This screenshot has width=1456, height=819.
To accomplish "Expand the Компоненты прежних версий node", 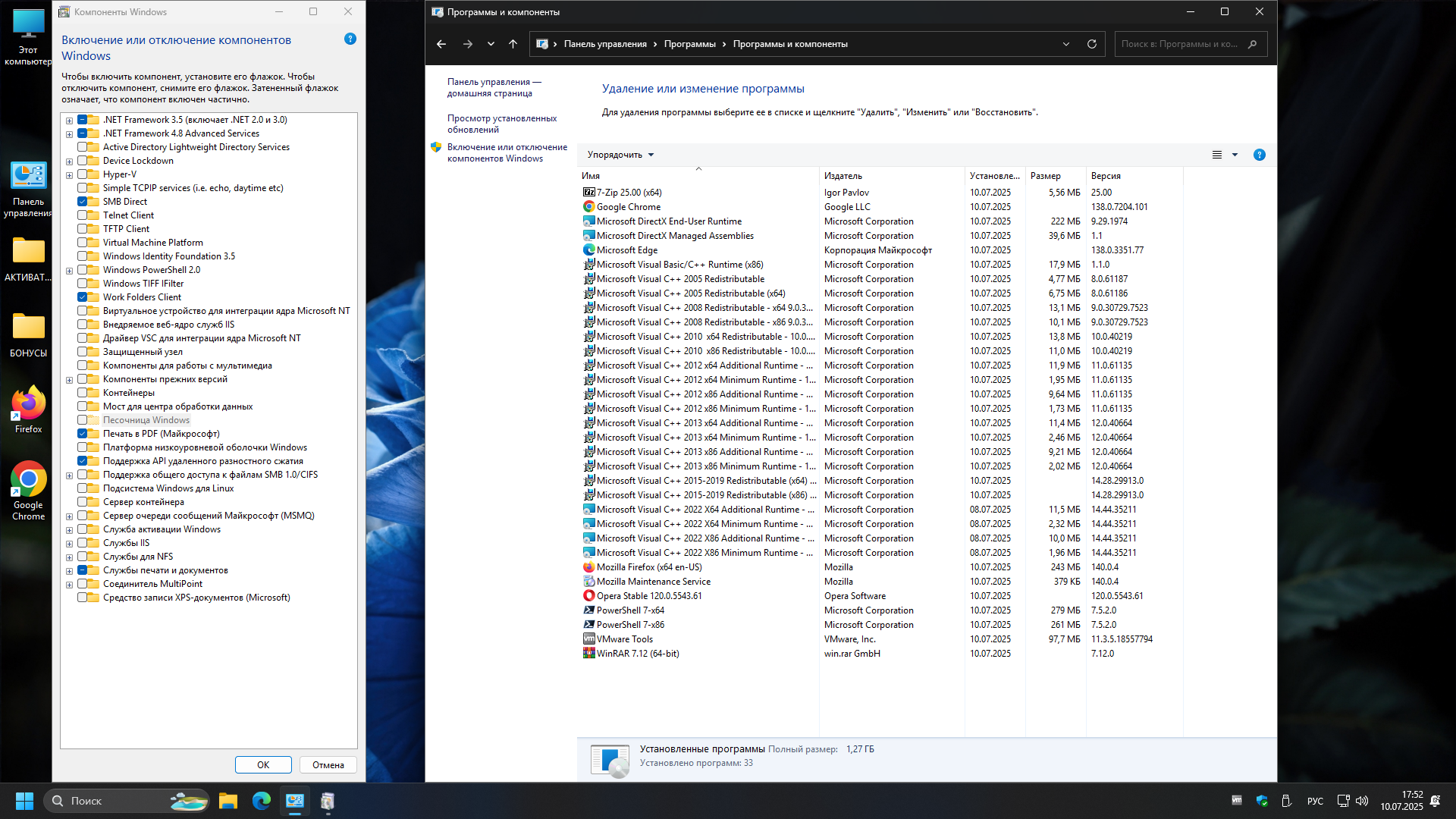I will 69,379.
